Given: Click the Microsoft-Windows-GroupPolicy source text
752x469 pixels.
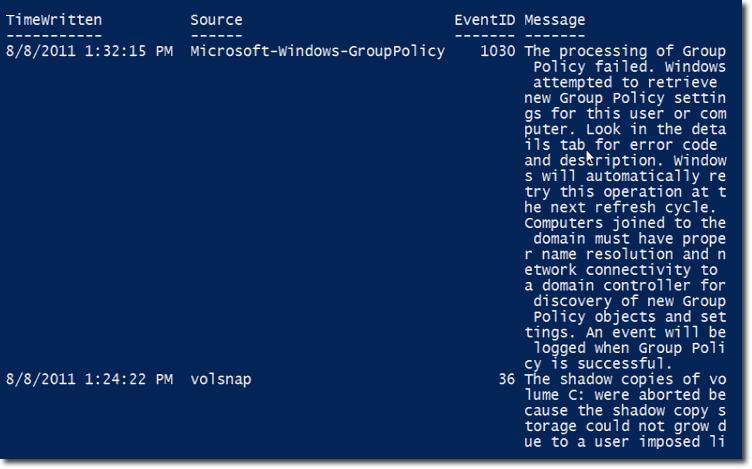Looking at the screenshot, I should 317,51.
